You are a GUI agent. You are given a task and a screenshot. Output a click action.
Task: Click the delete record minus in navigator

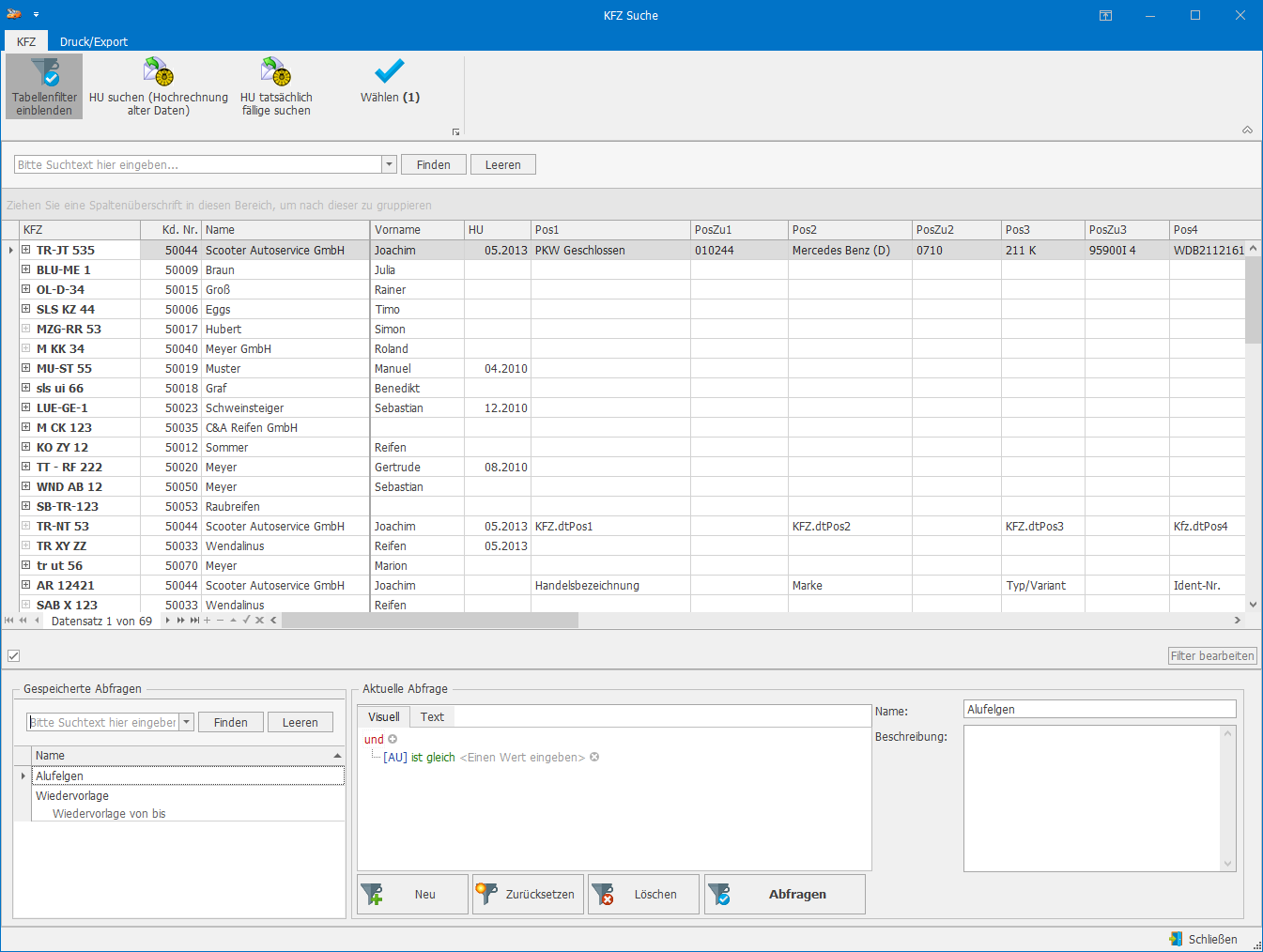(x=220, y=621)
